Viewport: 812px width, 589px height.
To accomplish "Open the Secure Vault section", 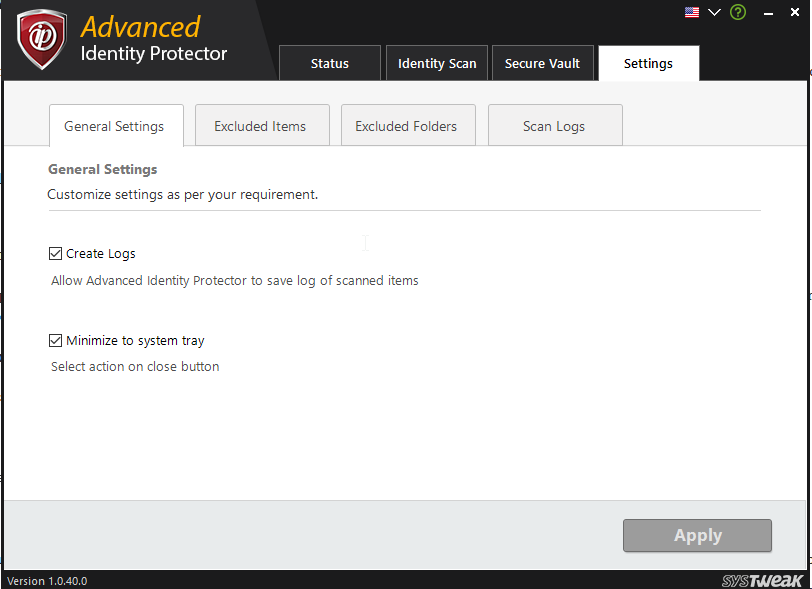I will 542,62.
